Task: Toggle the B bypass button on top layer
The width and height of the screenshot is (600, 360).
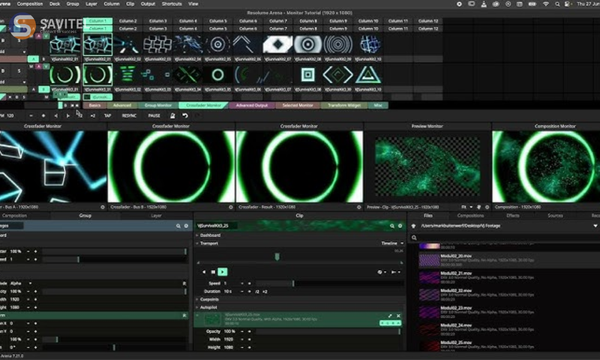Action: coord(3,40)
